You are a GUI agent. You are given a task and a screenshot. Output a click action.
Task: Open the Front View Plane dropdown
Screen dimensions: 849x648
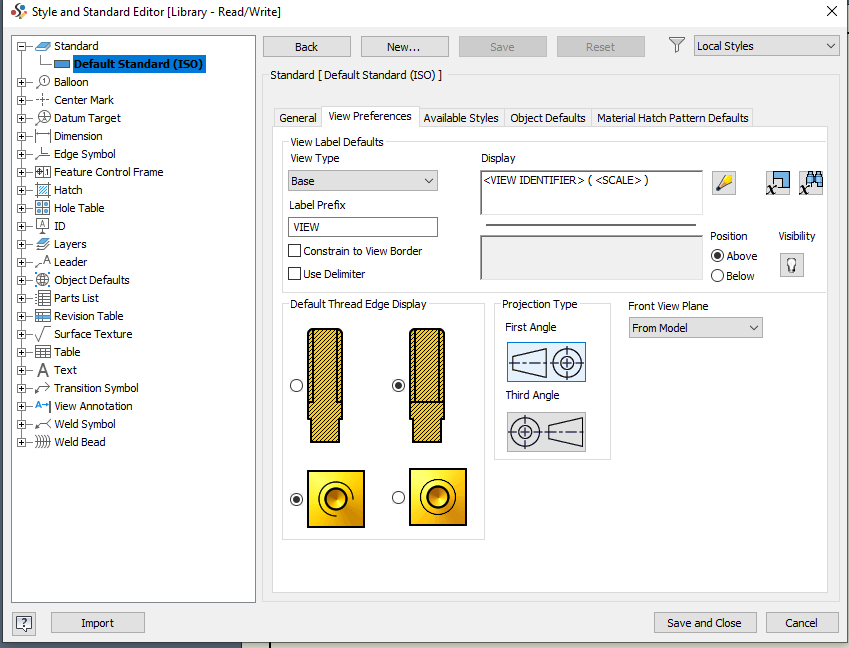point(694,327)
